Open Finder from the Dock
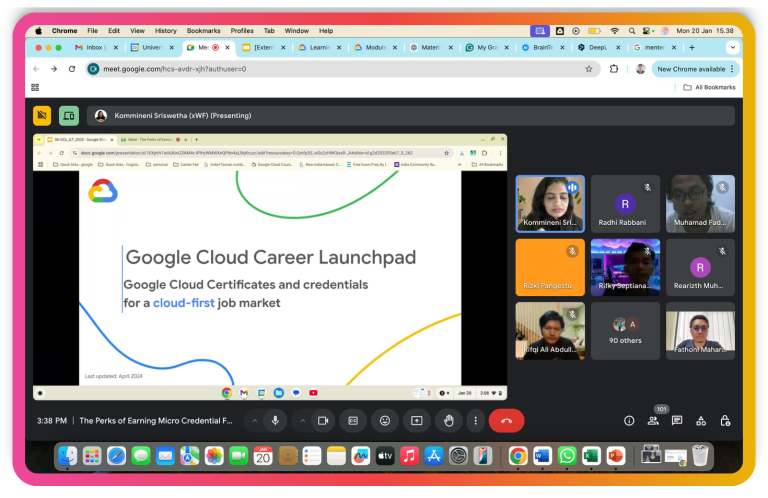This screenshot has width=768, height=498. 68,456
